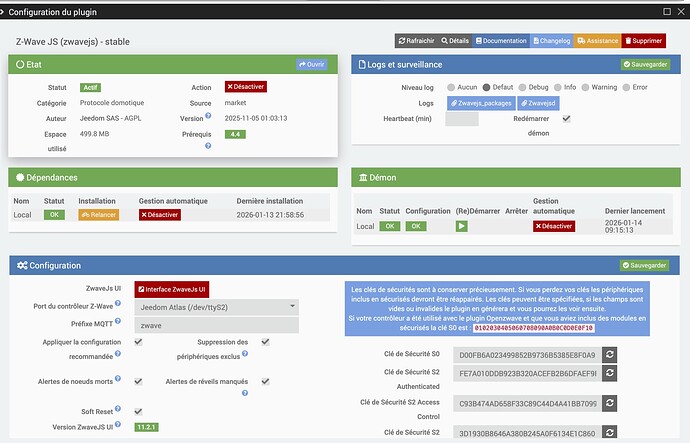
Task: Save the Logs et surveillance settings
Action: pyautogui.click(x=646, y=64)
